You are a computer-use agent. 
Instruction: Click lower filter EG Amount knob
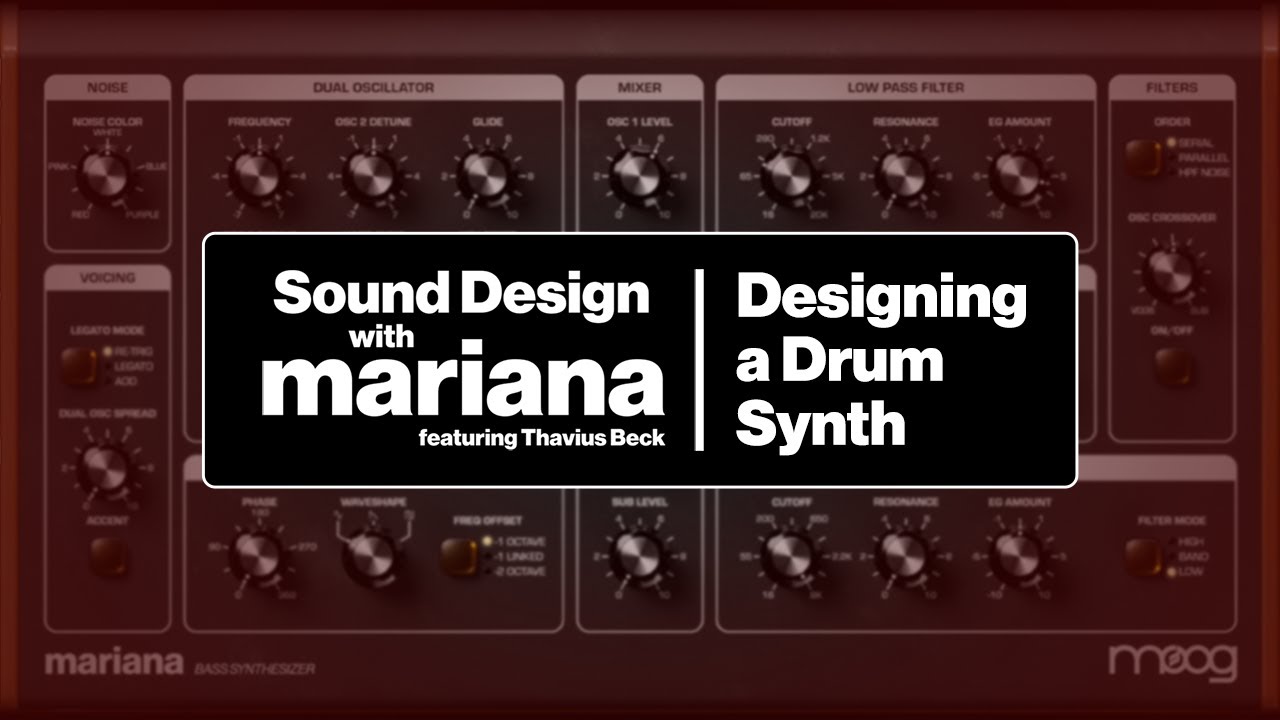coord(1019,555)
